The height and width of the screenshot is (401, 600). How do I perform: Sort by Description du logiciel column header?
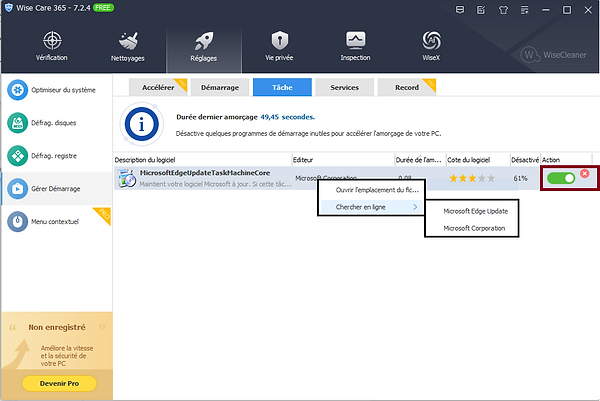[x=203, y=160]
